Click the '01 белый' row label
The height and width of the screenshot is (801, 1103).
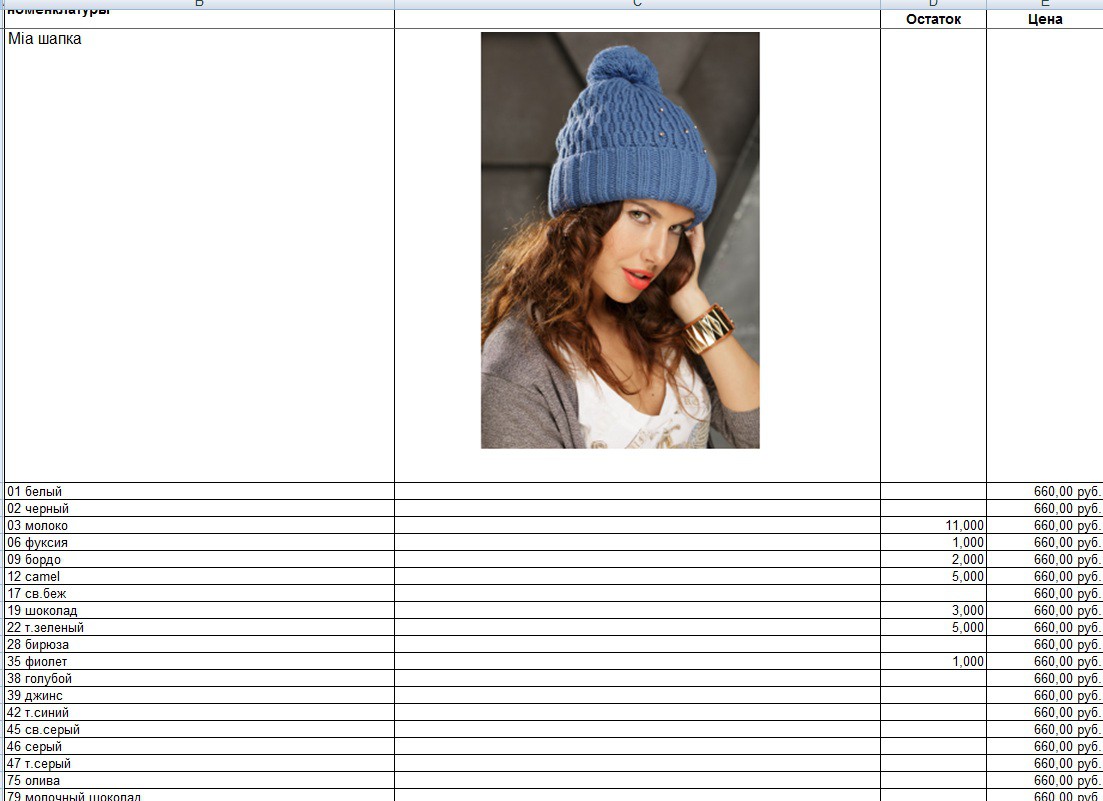tap(34, 492)
